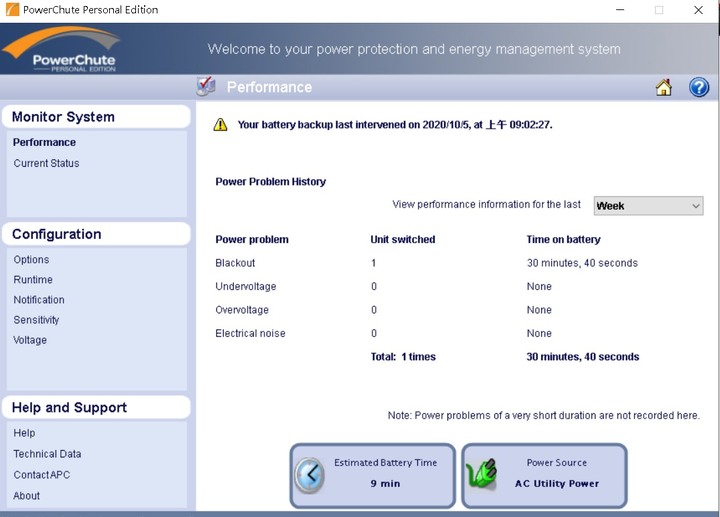The width and height of the screenshot is (720, 517).
Task: Click the Home house icon
Action: (664, 87)
